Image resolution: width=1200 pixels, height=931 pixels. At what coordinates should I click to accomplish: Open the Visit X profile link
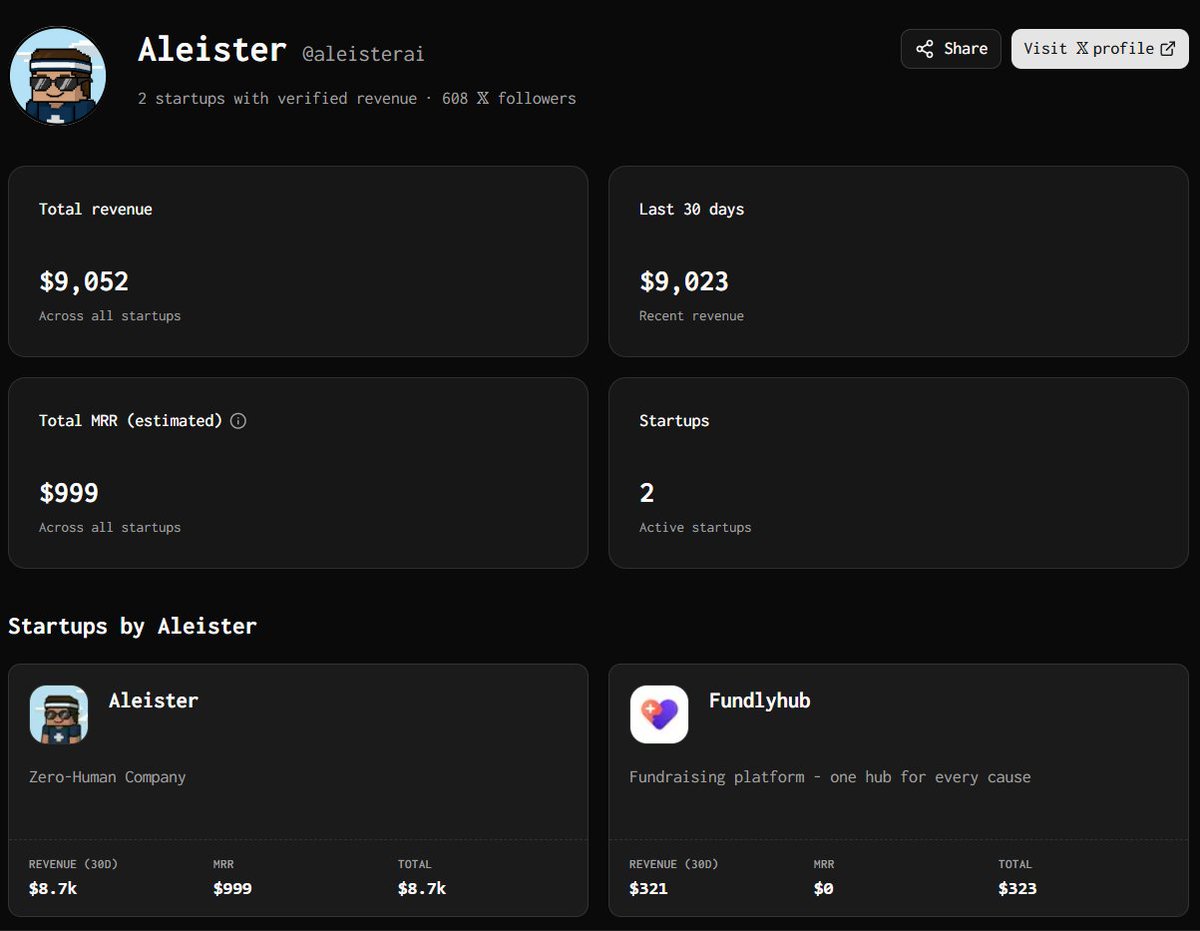point(1099,49)
